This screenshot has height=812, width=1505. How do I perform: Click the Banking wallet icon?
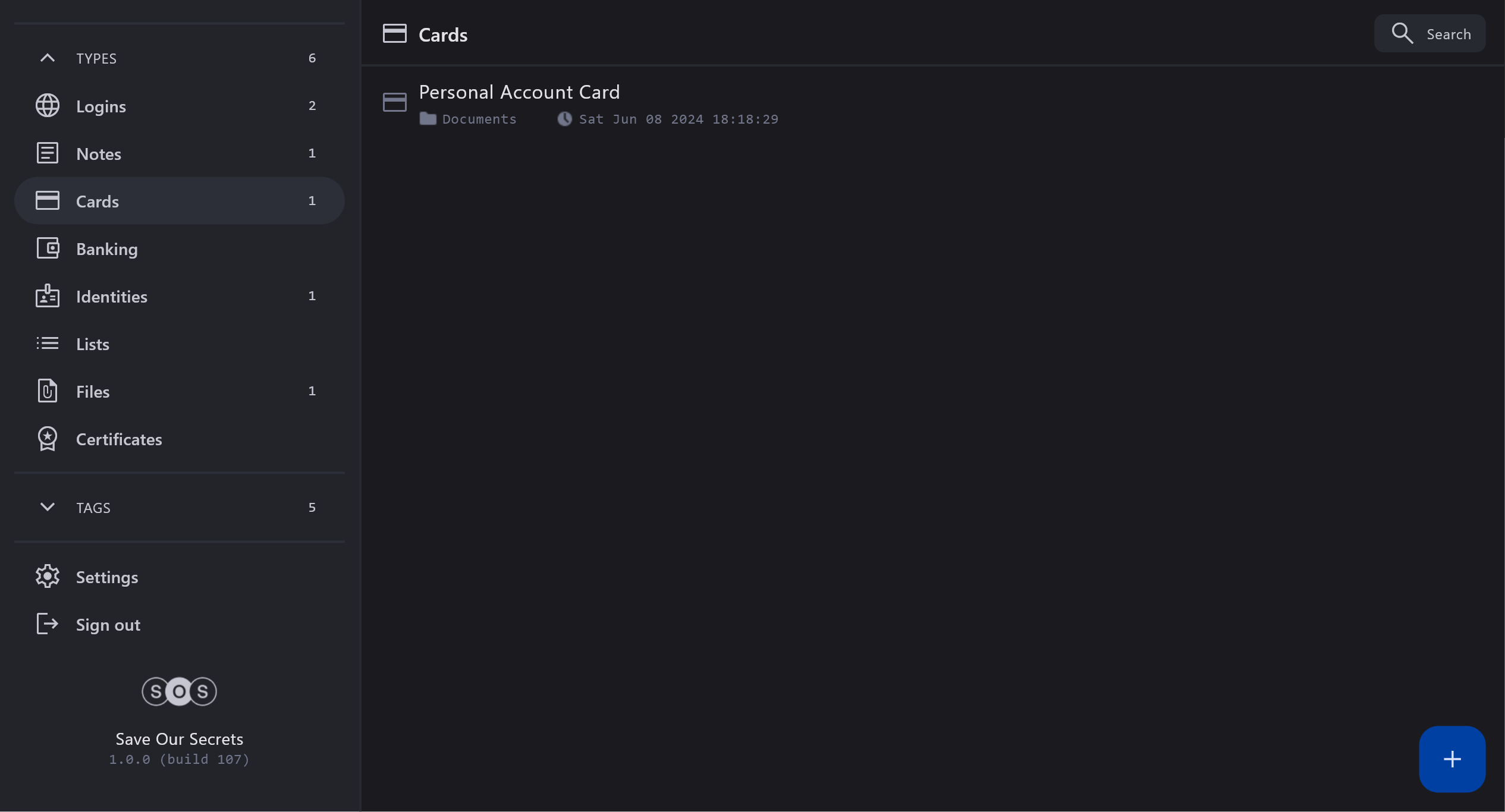coord(48,248)
